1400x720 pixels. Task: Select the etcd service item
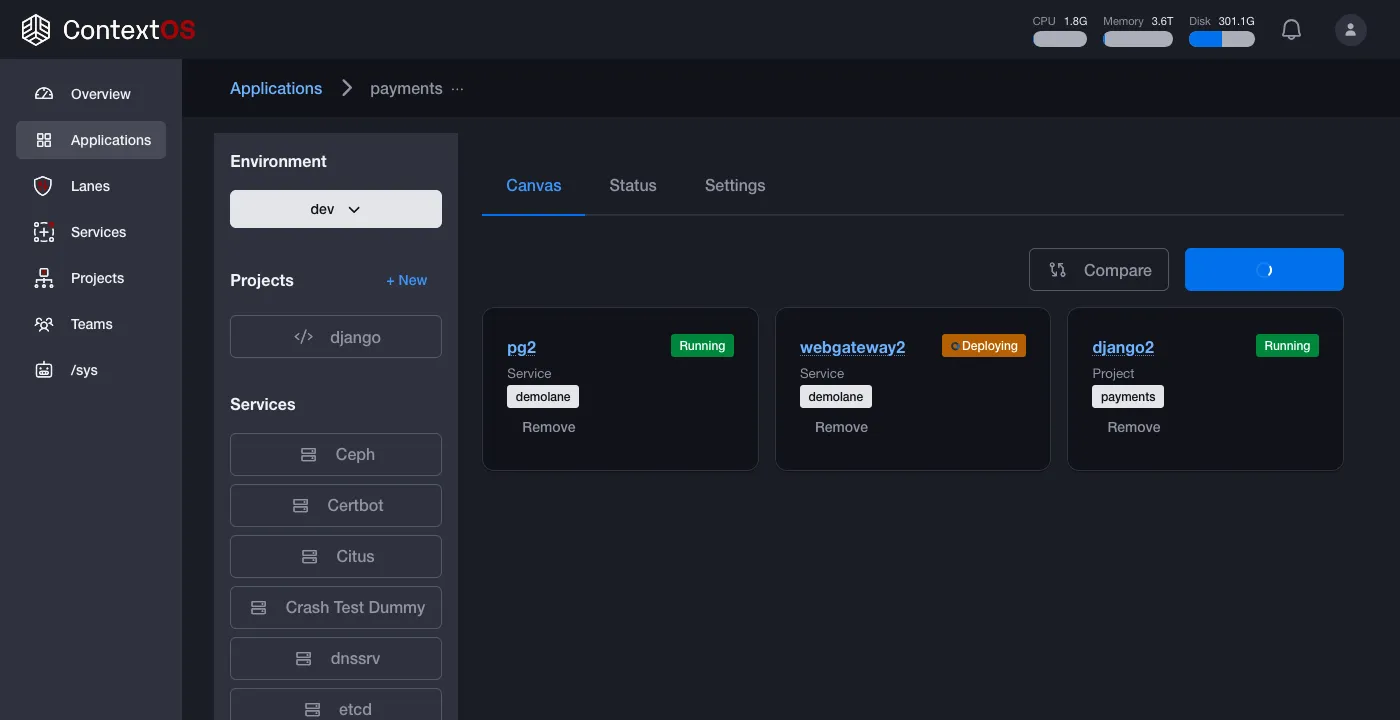[336, 704]
